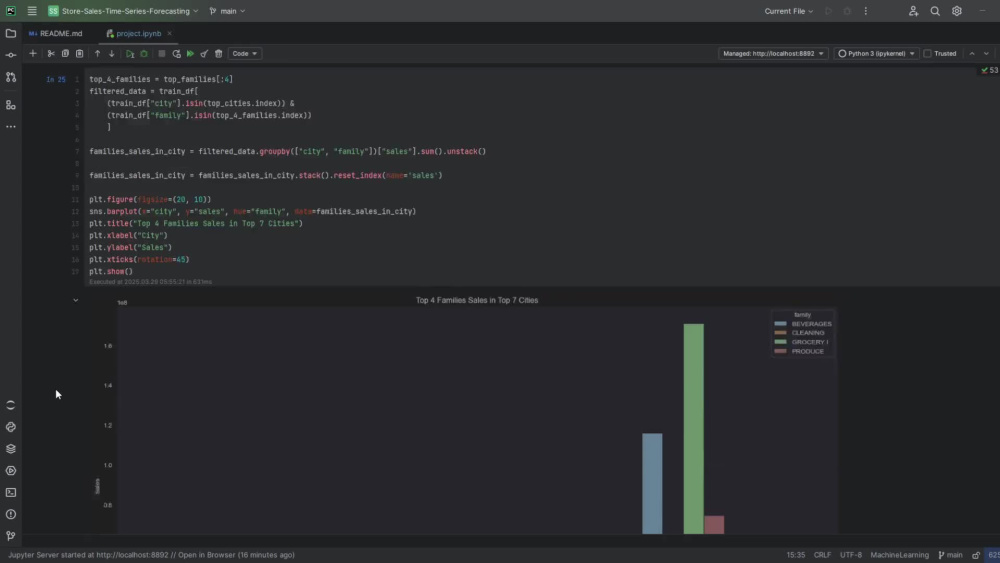Open more run actions vertical-dots menu
Image resolution: width=1000 pixels, height=563 pixels.
click(865, 11)
